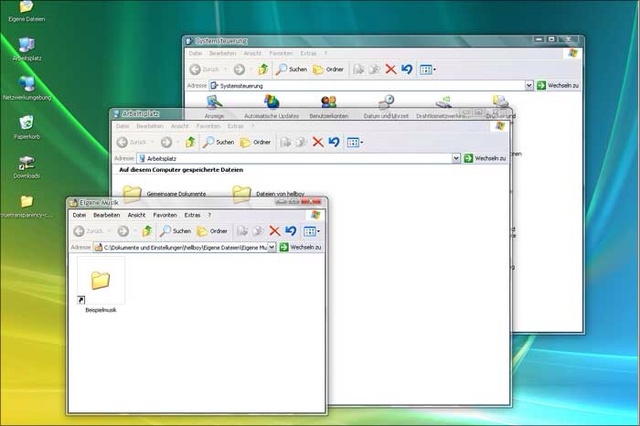The image size is (640, 426).
Task: Click Wechseln zu in Arbeitsplatz window
Action: [x=485, y=158]
